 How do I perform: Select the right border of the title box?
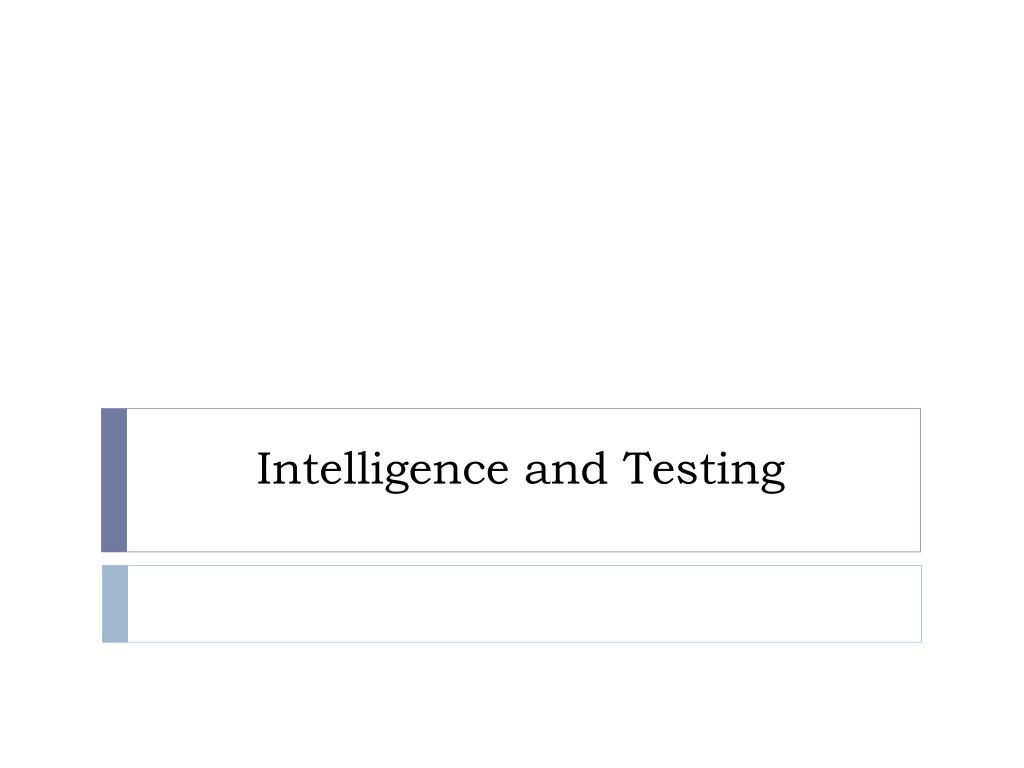[920, 480]
